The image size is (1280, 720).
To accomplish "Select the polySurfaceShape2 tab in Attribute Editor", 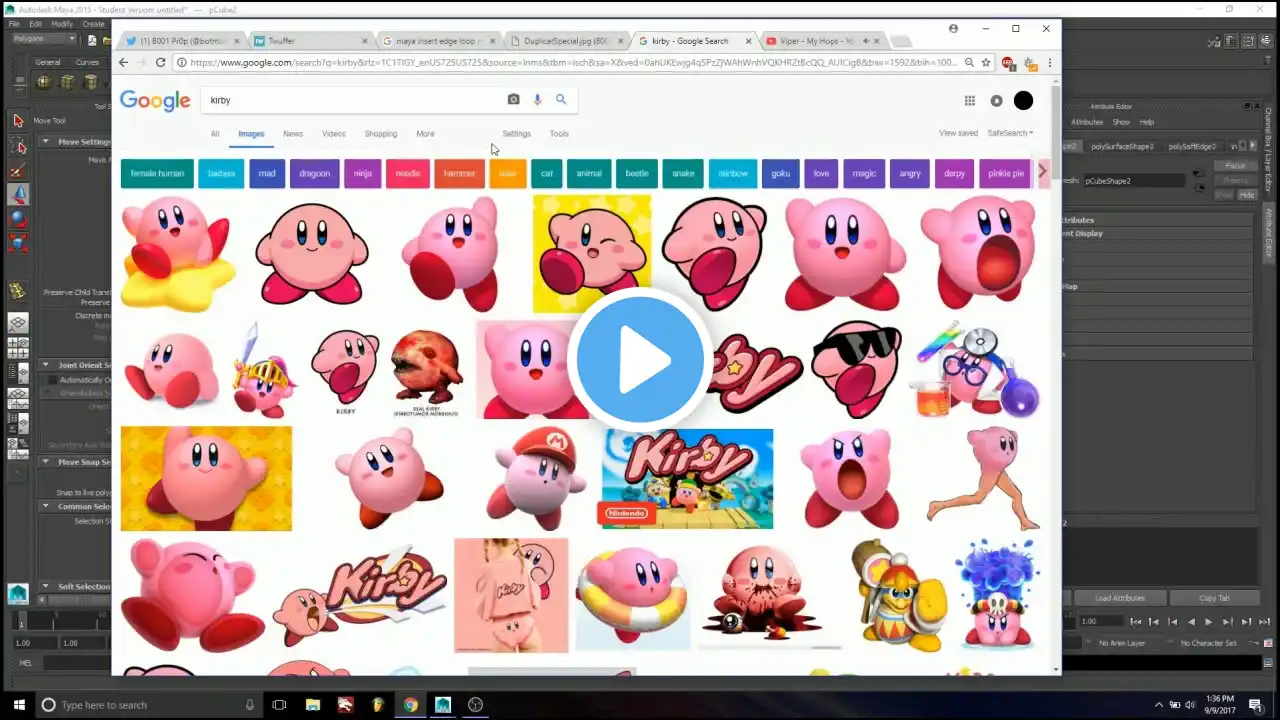I will (1122, 146).
